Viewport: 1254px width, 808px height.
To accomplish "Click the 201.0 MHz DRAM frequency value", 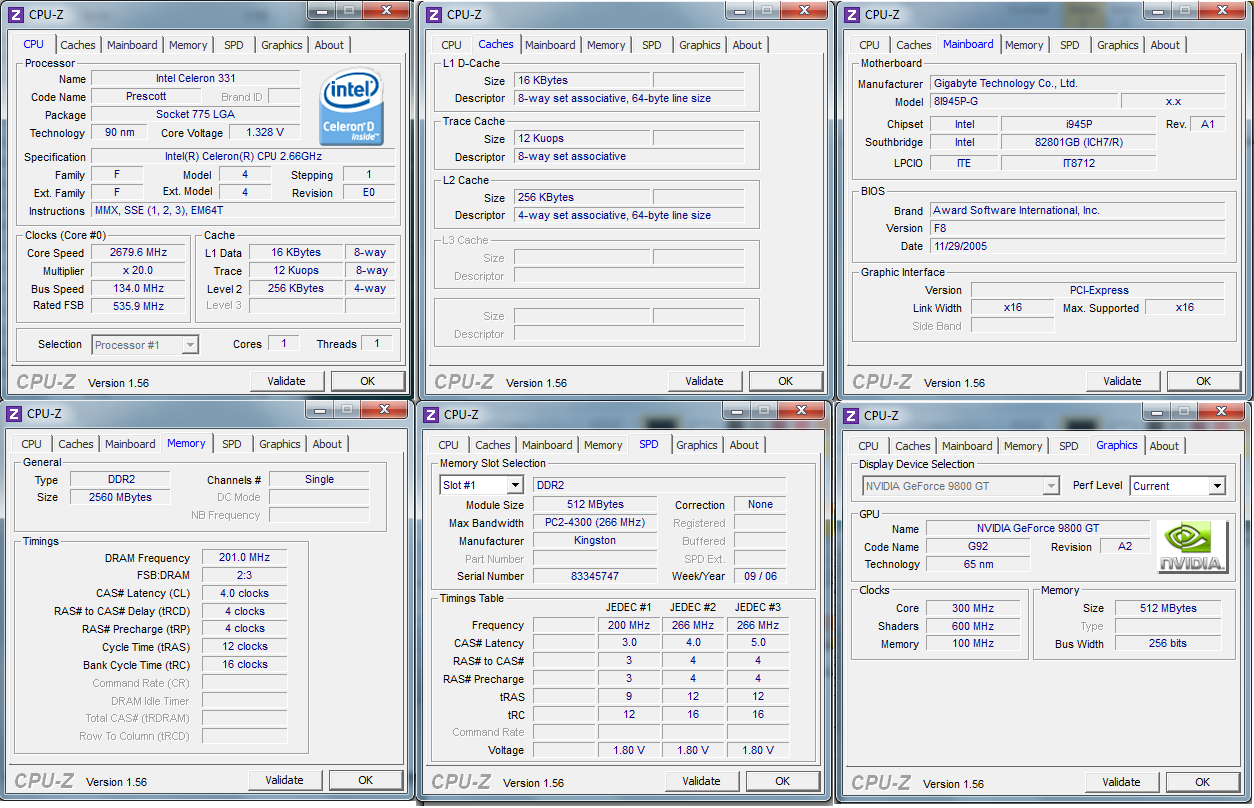I will 245,558.
